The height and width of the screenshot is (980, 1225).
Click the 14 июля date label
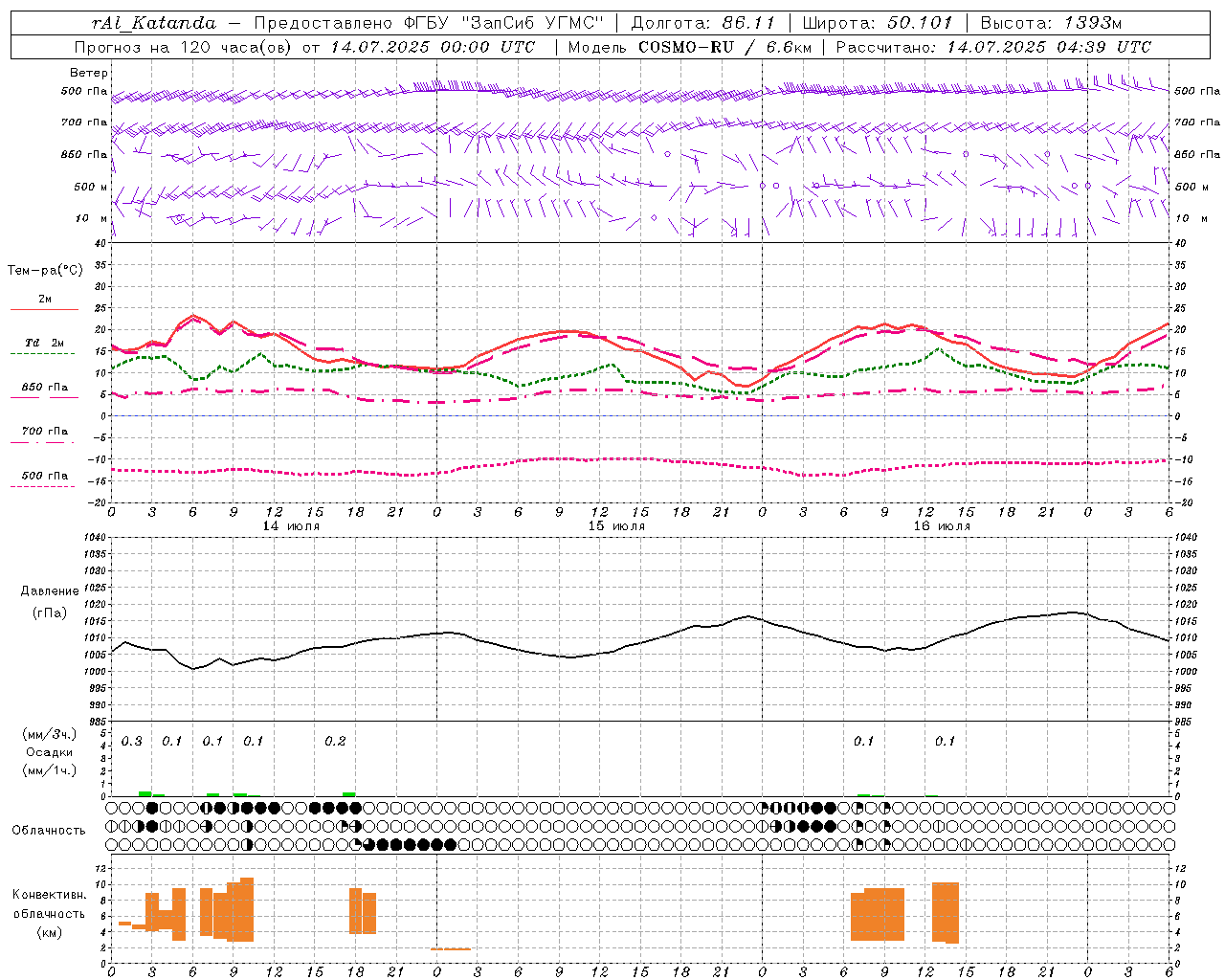[291, 526]
